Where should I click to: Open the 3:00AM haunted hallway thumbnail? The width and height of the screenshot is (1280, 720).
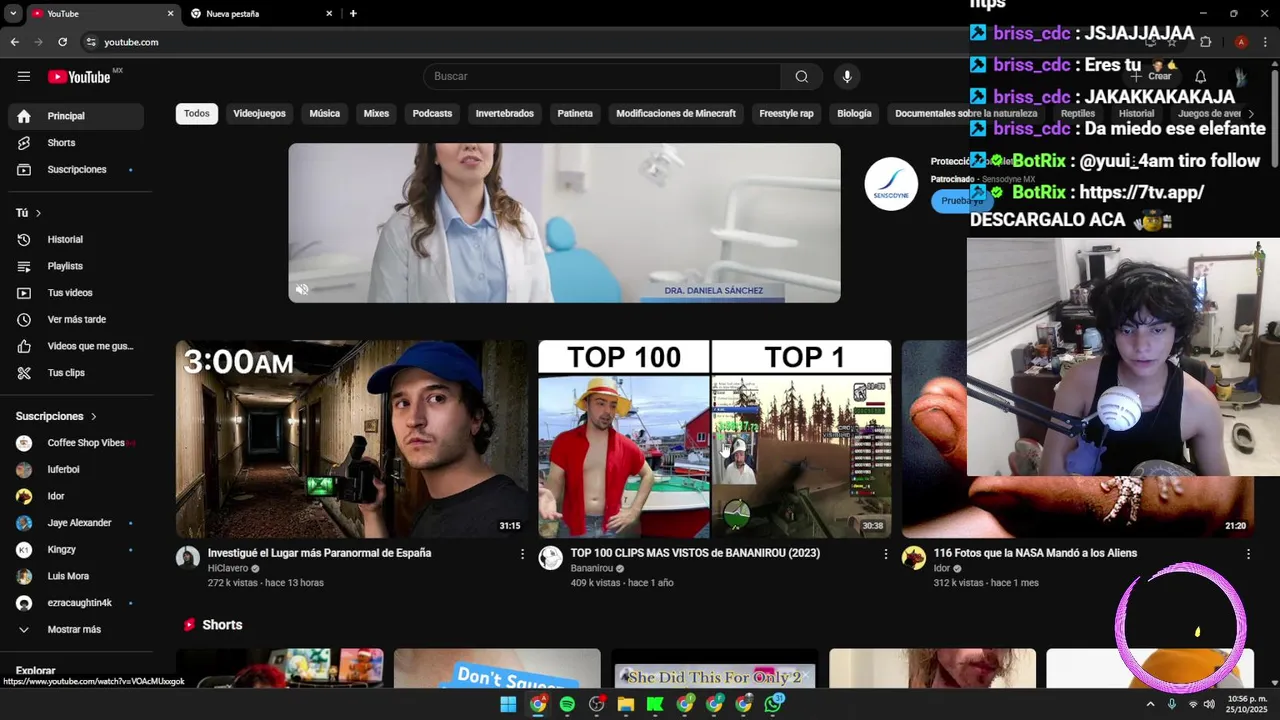point(352,439)
